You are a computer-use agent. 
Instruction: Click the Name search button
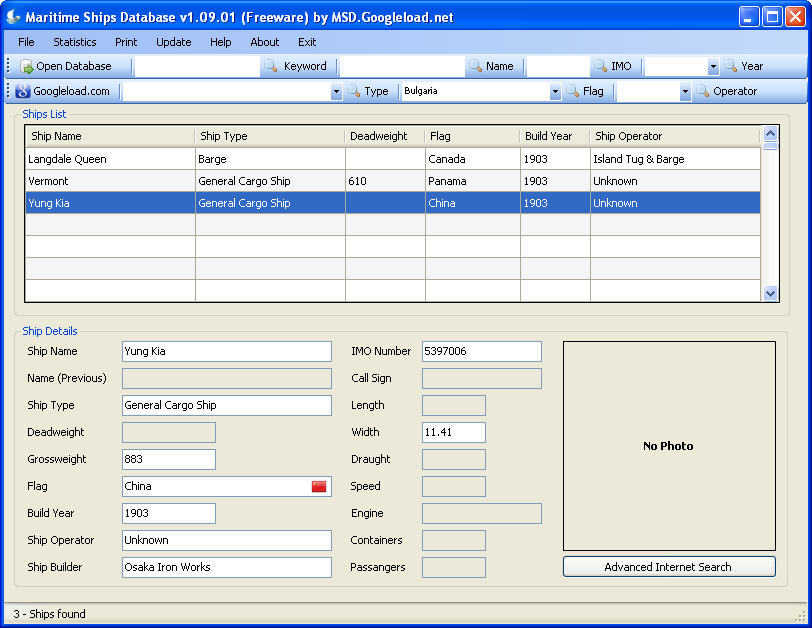(x=492, y=66)
